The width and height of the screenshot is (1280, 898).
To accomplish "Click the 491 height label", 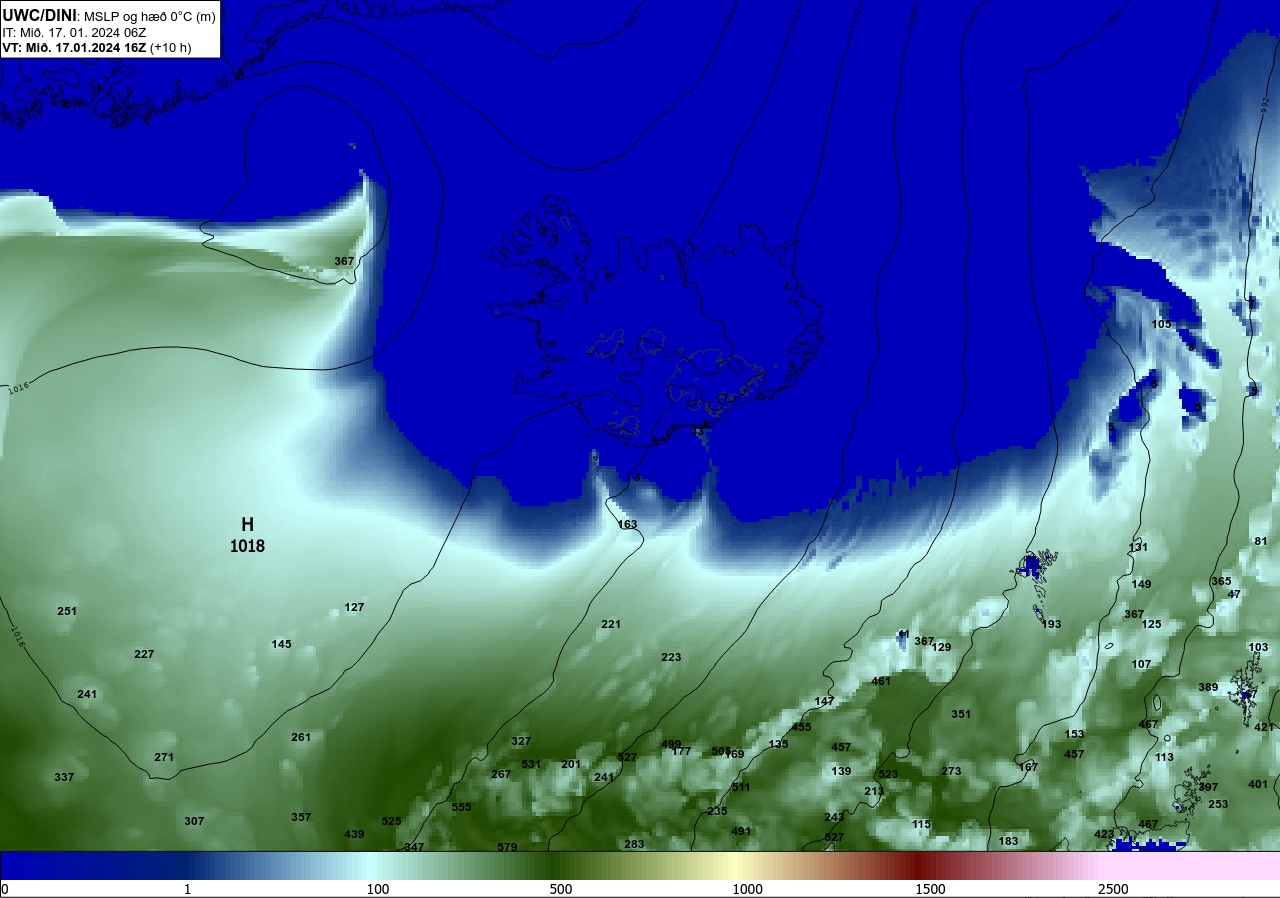I will point(741,831).
